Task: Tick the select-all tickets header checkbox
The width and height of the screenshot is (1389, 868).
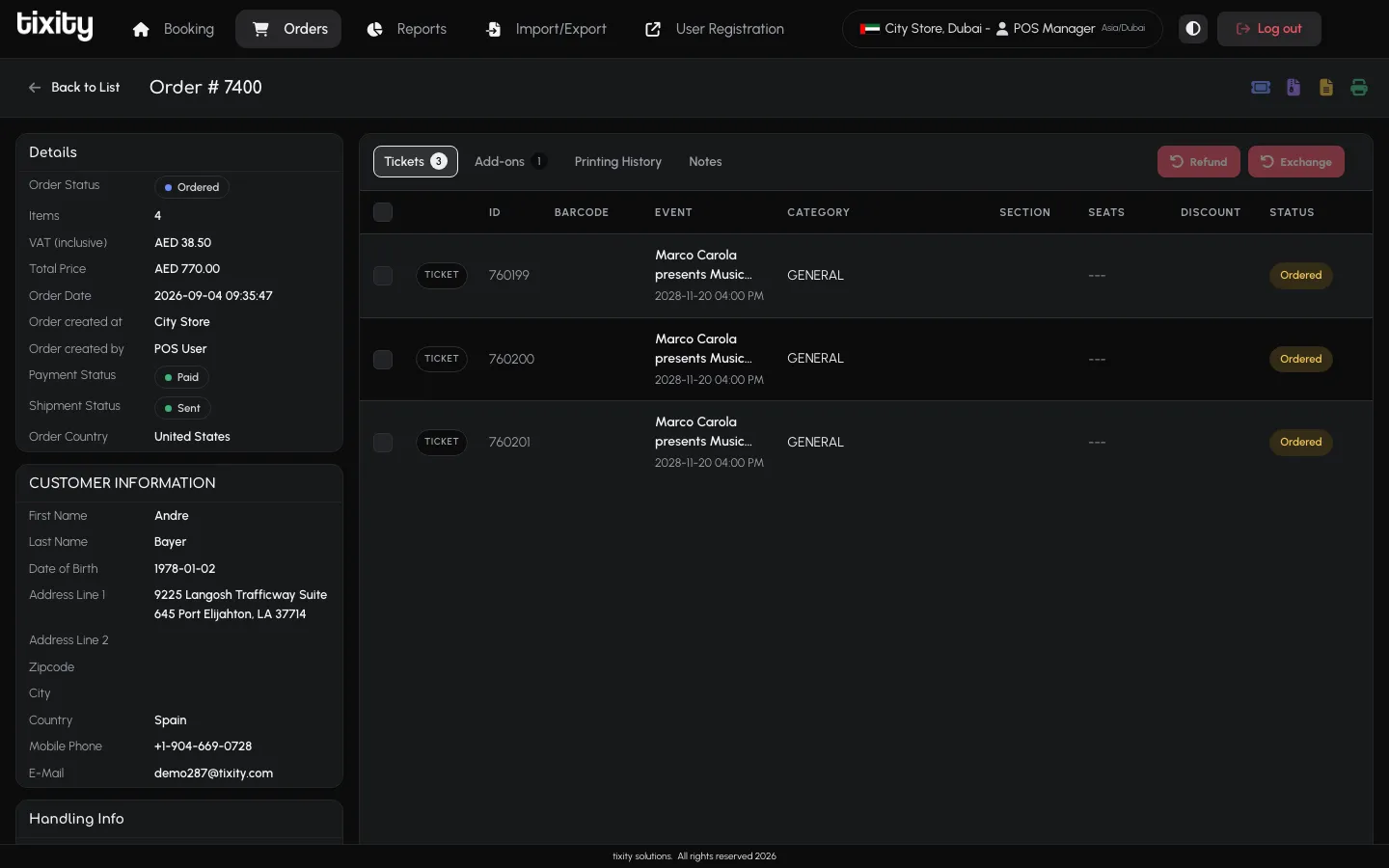Action: point(383,212)
